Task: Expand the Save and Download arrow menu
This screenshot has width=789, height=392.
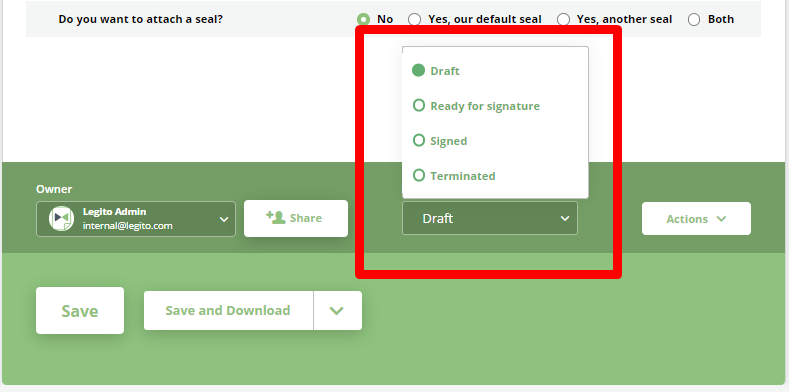Action: point(337,310)
